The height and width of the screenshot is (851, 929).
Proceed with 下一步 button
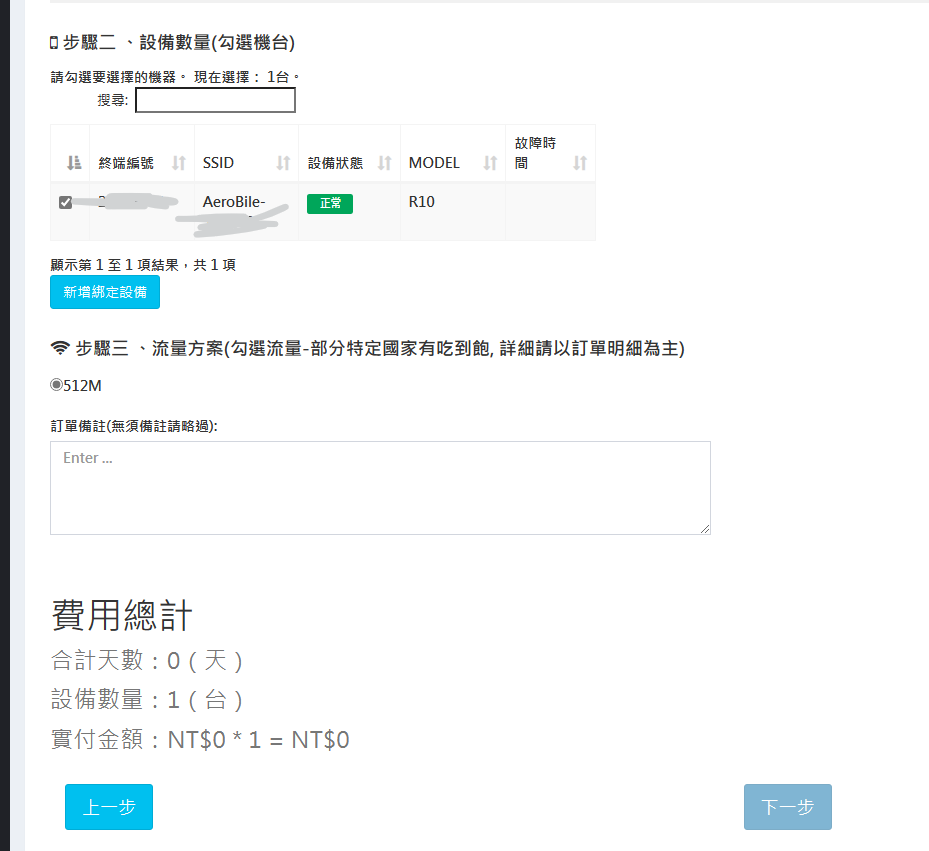(x=788, y=807)
